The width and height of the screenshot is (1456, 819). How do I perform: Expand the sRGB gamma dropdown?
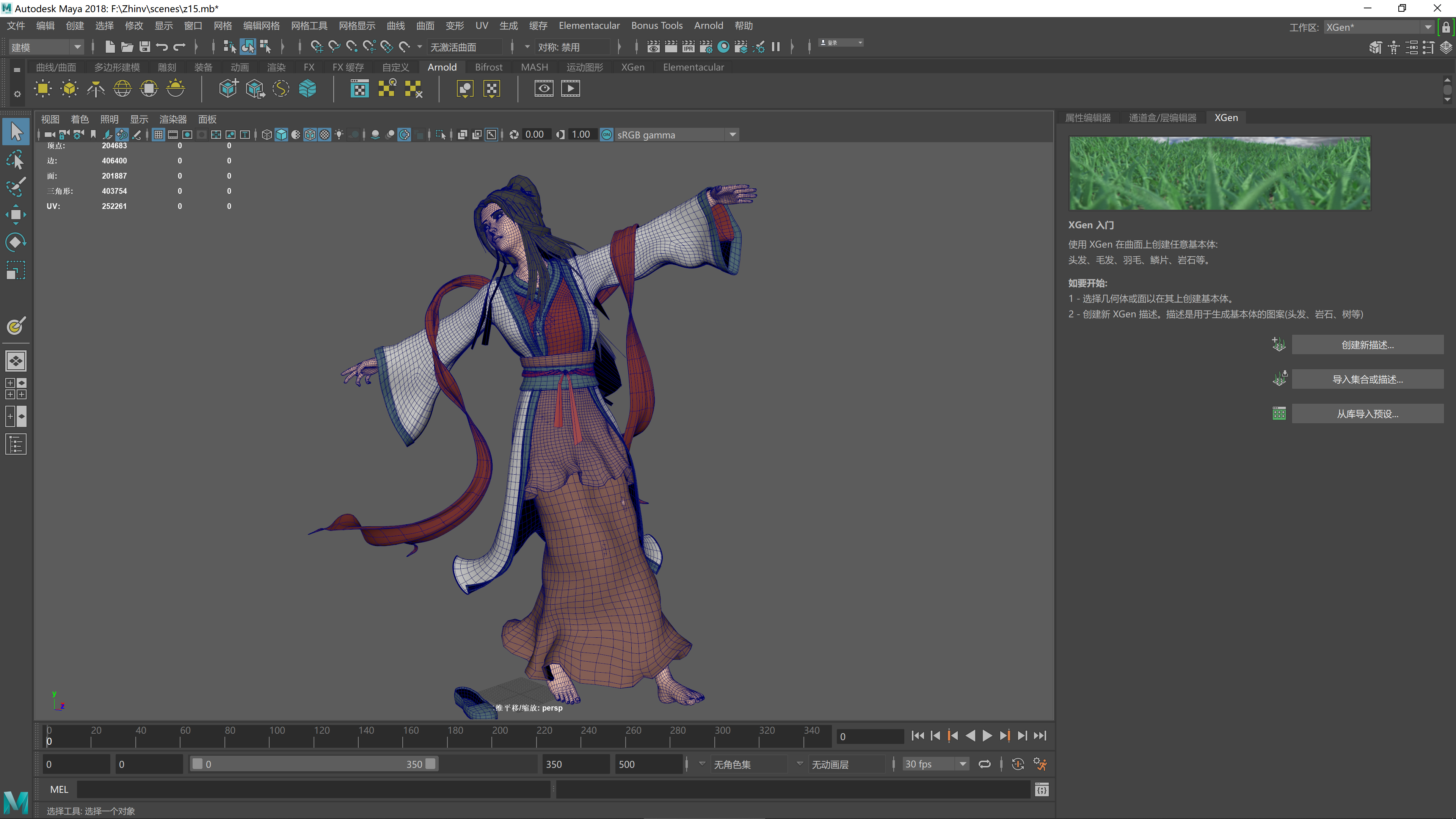click(733, 135)
